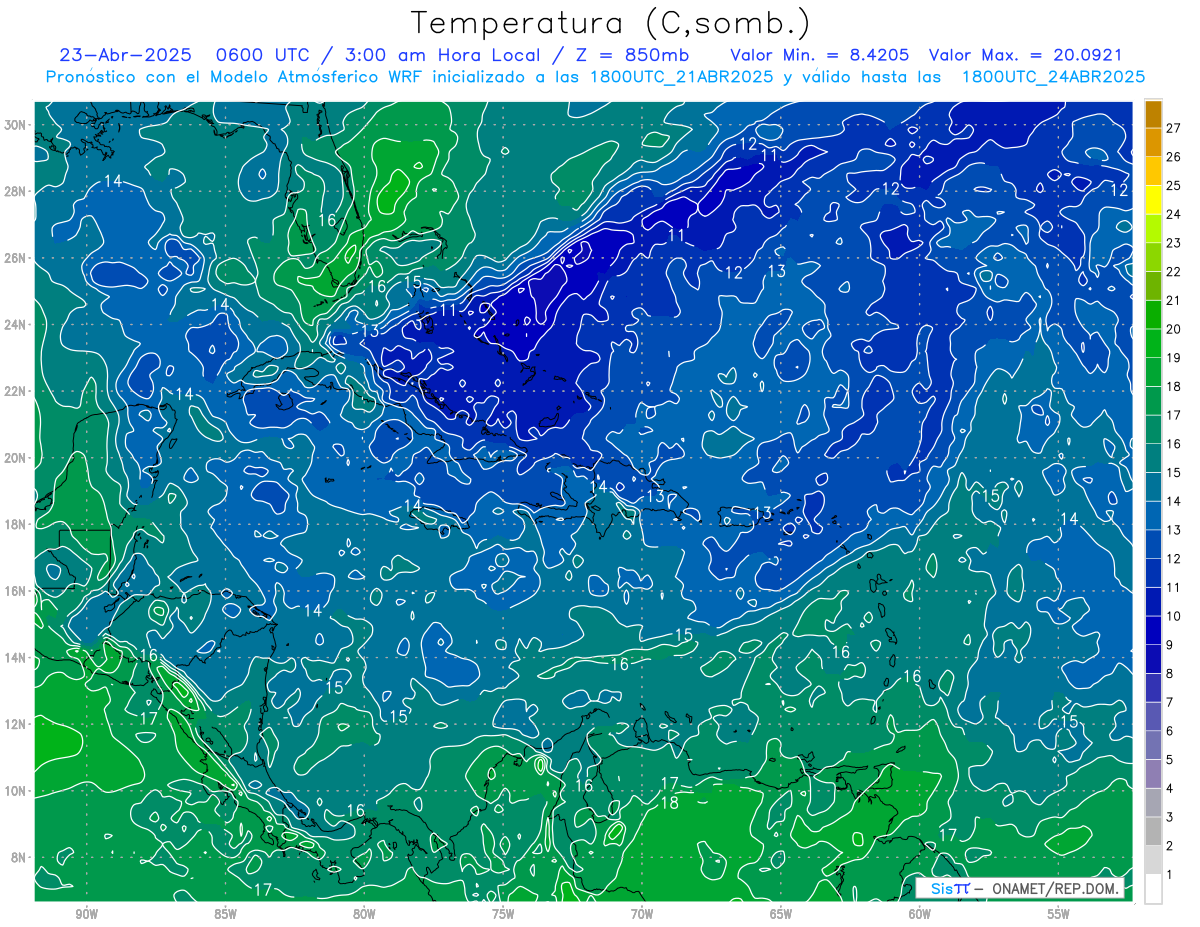Screen dimensions: 1200x927
Task: Click the title "Temperatura (C,somb.)"
Action: [x=611, y=24]
